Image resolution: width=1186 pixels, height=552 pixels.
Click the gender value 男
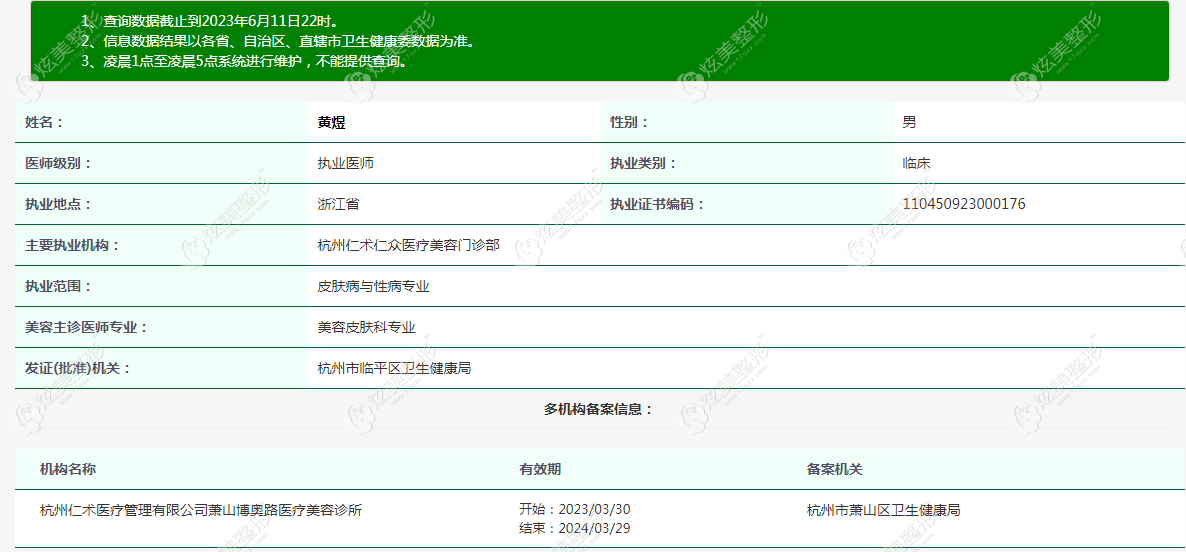[909, 122]
